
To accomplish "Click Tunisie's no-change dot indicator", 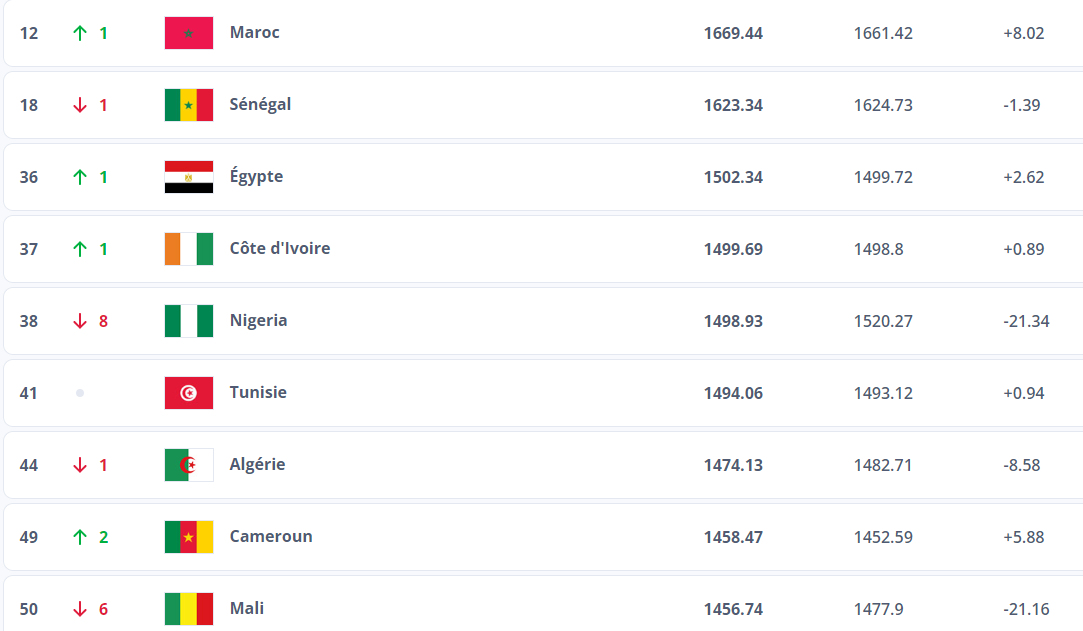I will 80,393.
